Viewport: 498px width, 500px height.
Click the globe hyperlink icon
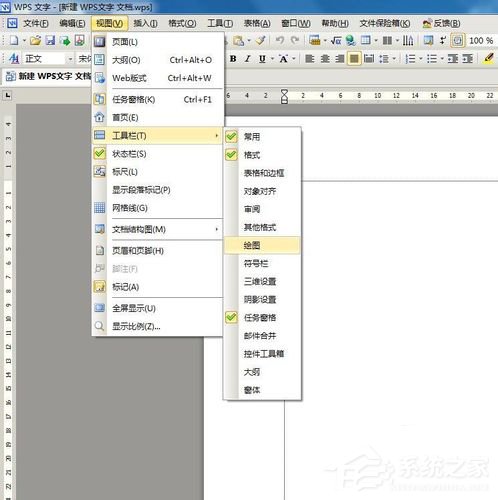350,41
